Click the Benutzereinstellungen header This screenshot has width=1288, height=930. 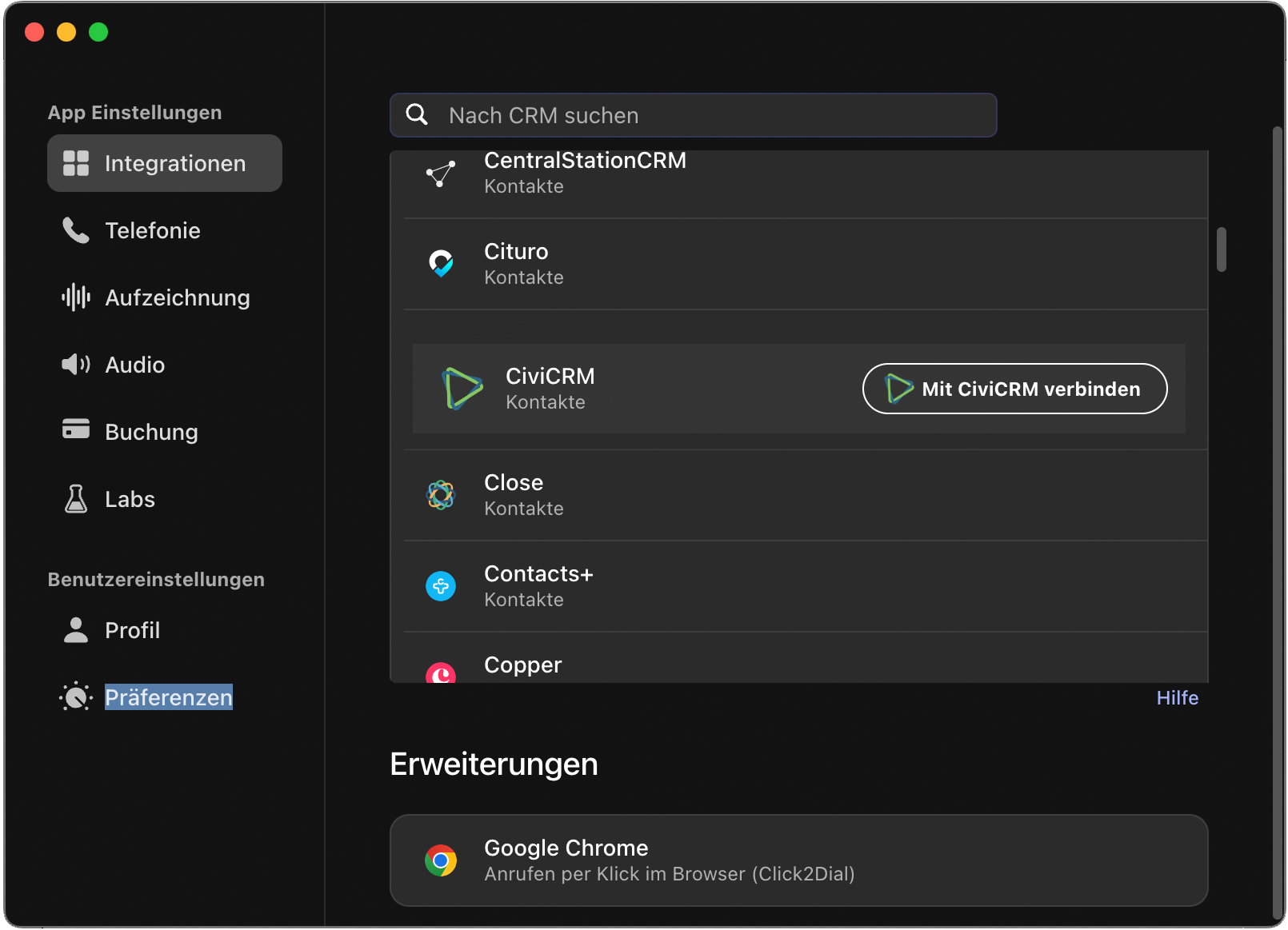pyautogui.click(x=156, y=580)
